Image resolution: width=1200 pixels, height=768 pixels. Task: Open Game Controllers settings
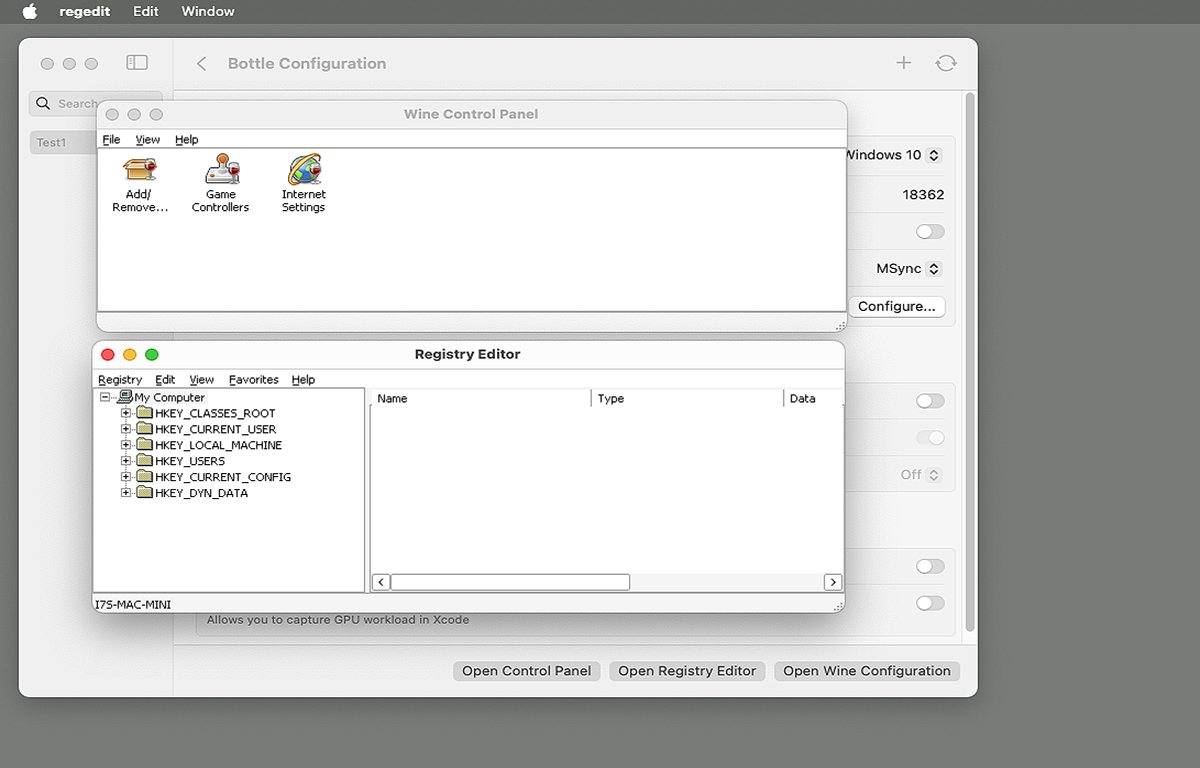point(220,182)
